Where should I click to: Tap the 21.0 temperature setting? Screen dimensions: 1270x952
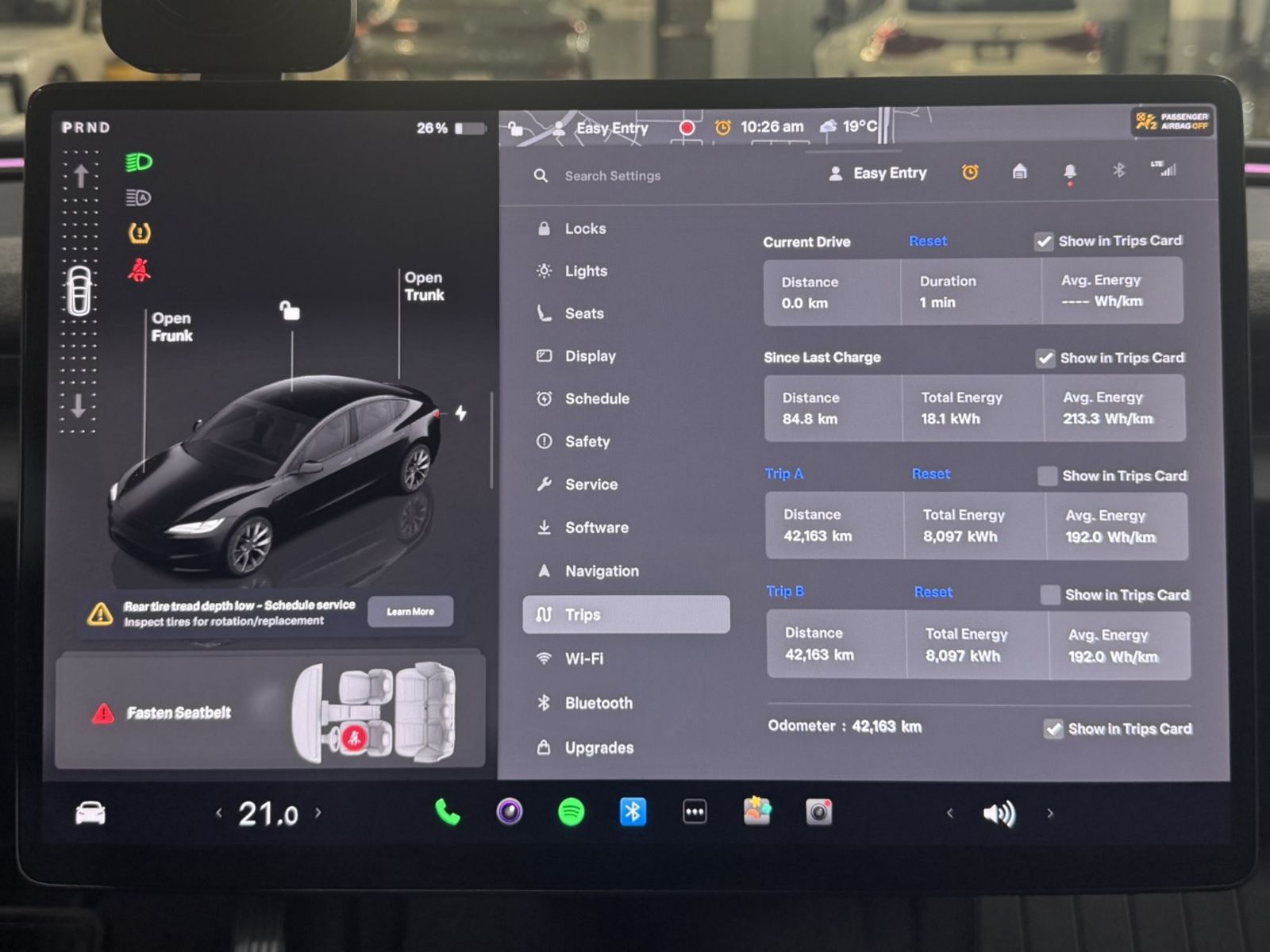[x=268, y=814]
